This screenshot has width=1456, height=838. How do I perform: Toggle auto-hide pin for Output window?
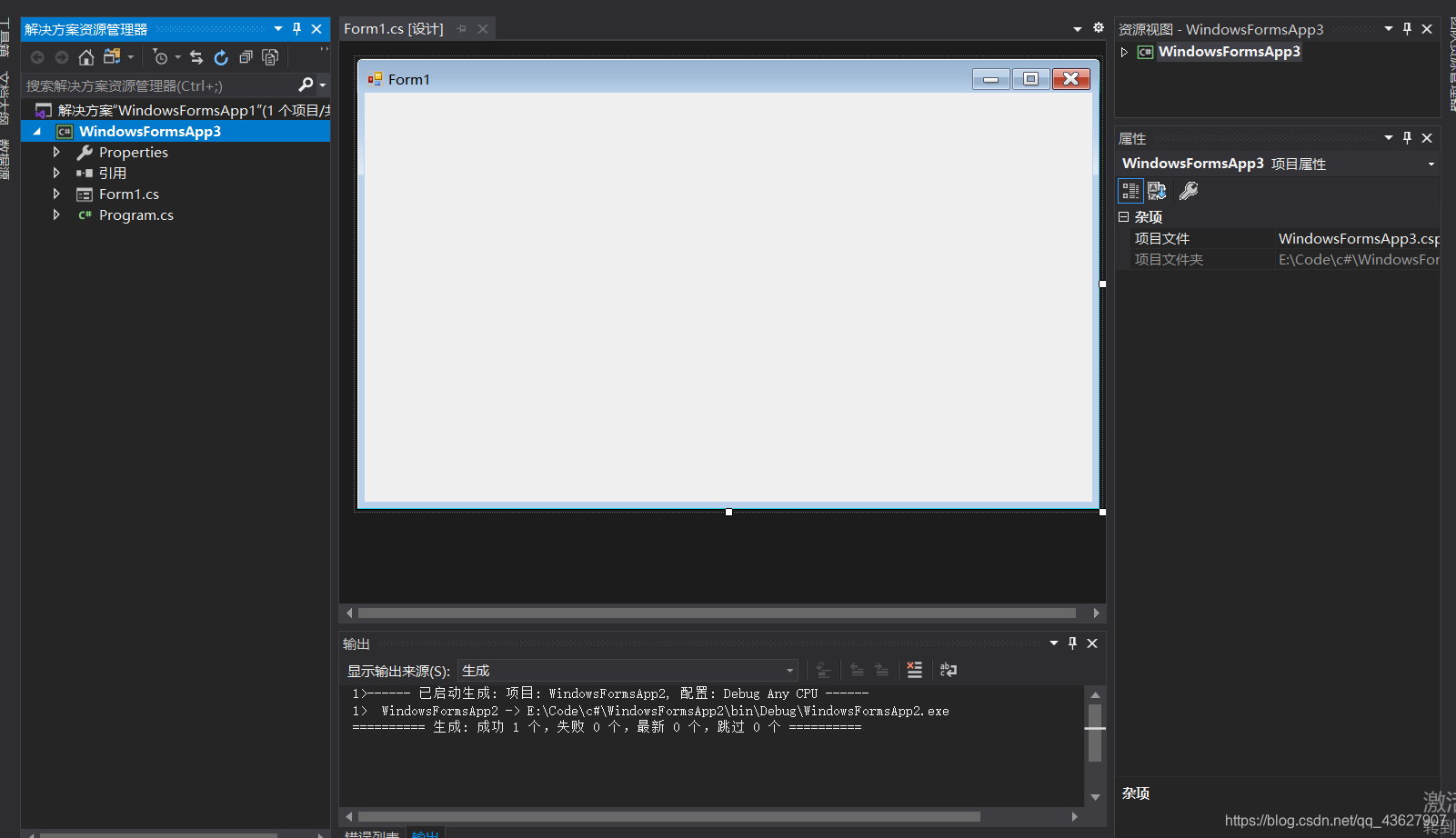(x=1073, y=643)
